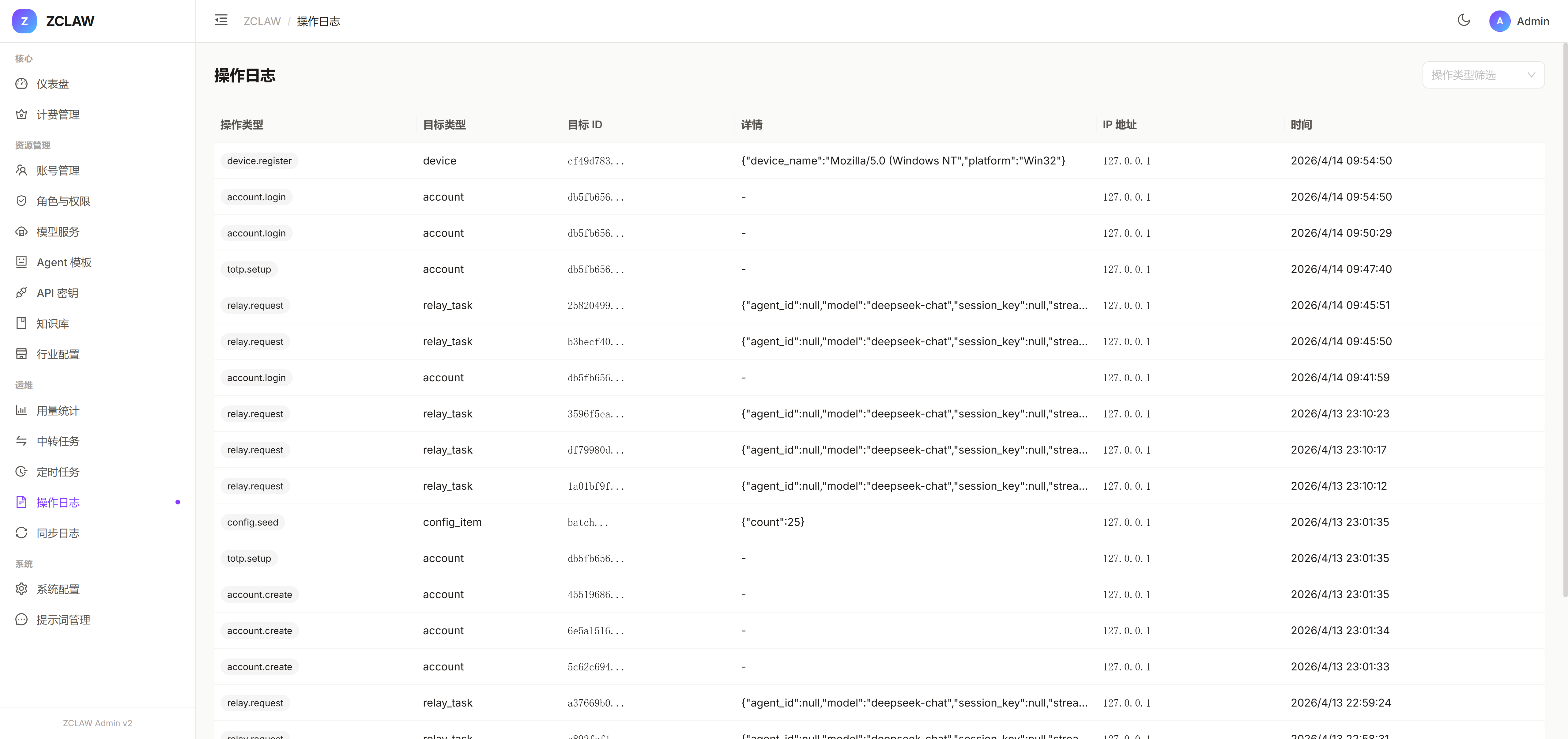Viewport: 1568px width, 739px height.
Task: Click the dashboard gauge icon 仪表盘
Action: coord(22,83)
